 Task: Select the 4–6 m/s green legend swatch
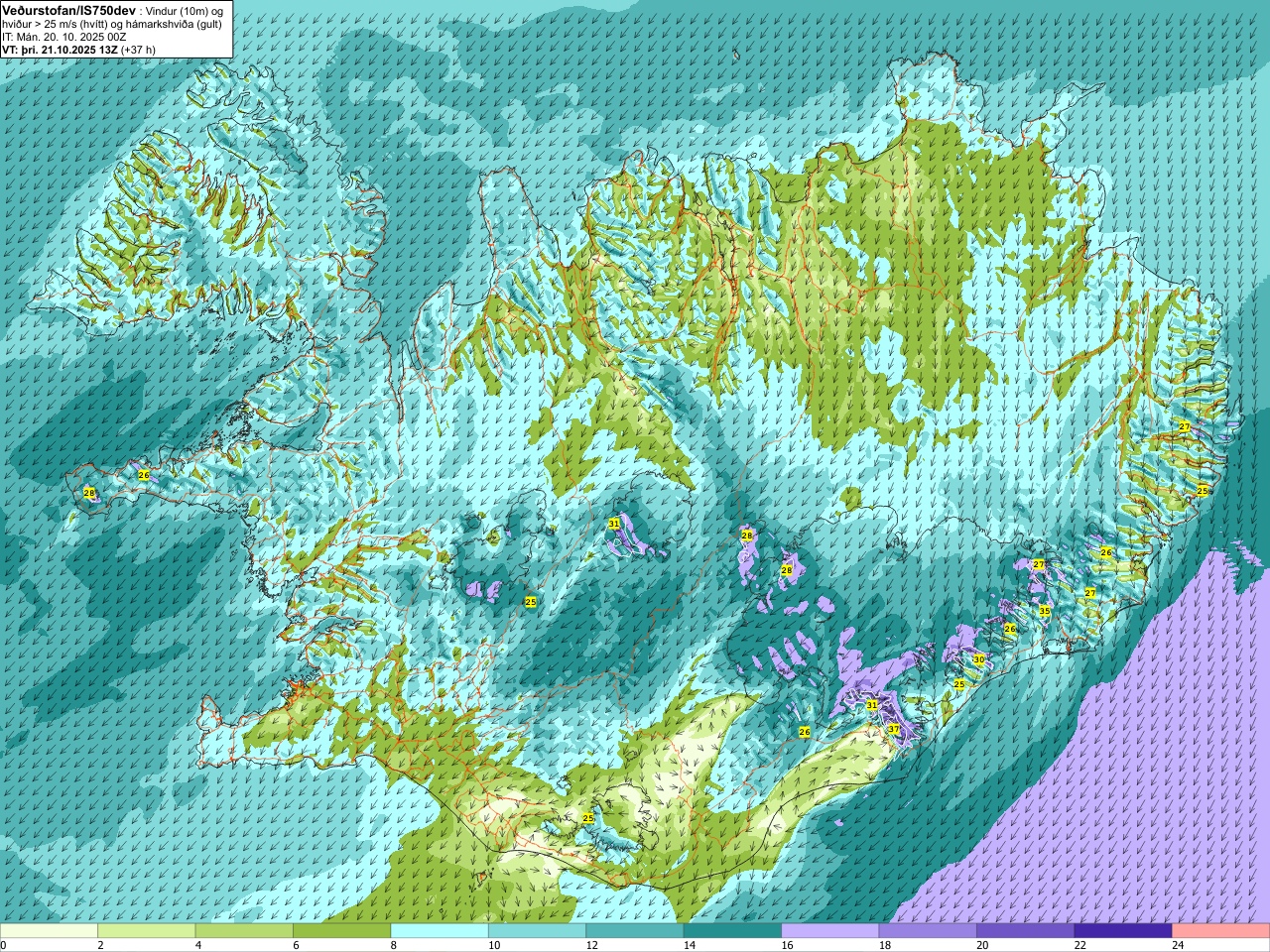tap(244, 931)
